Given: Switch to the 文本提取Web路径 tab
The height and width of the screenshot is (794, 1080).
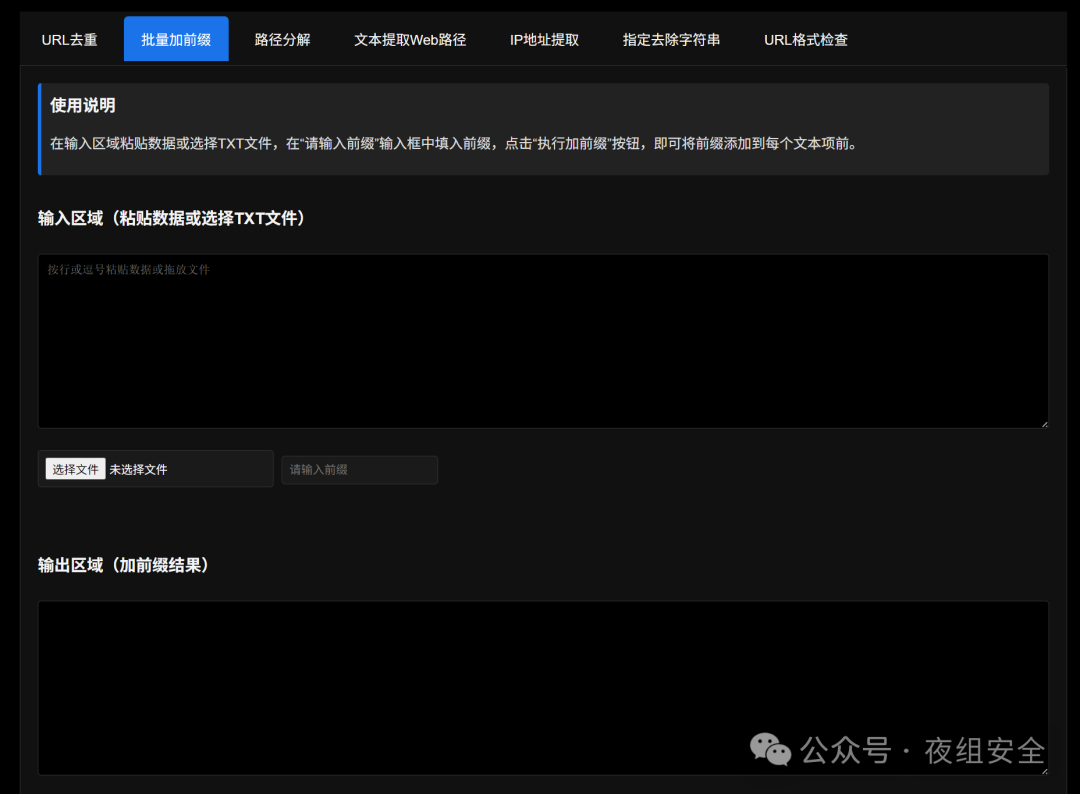Looking at the screenshot, I should pos(410,39).
